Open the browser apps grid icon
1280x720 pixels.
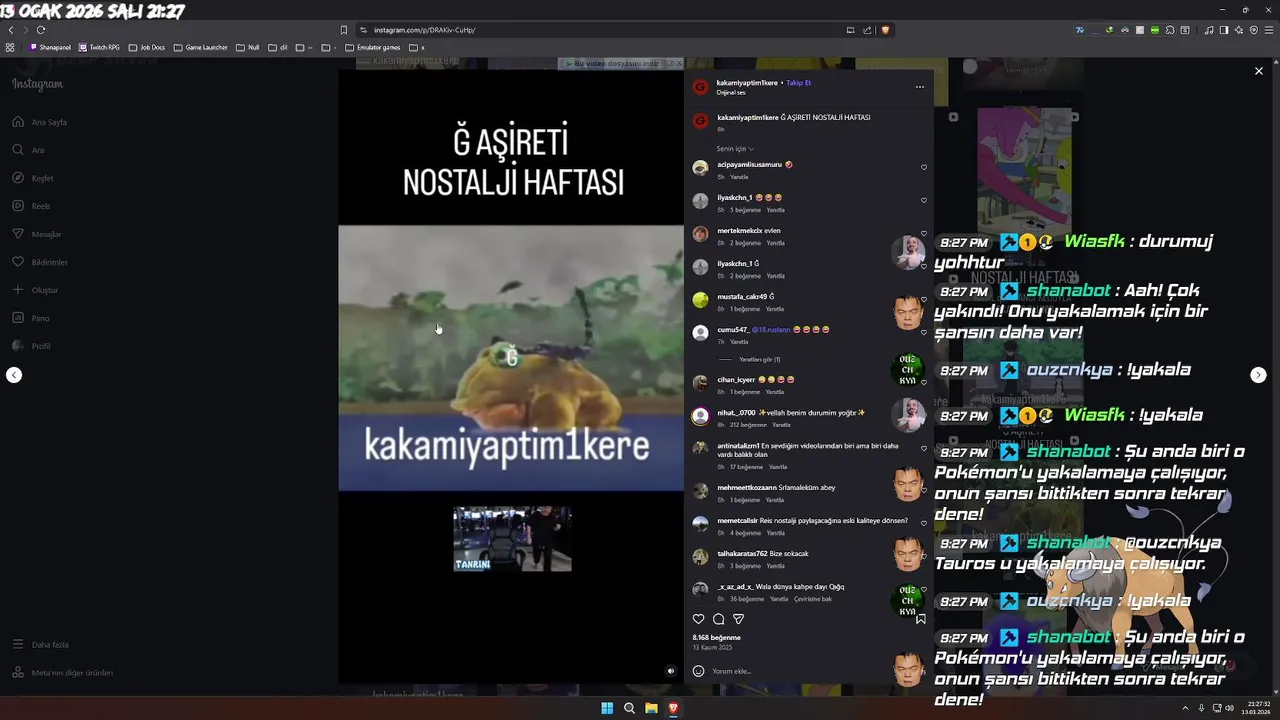pyautogui.click(x=10, y=47)
